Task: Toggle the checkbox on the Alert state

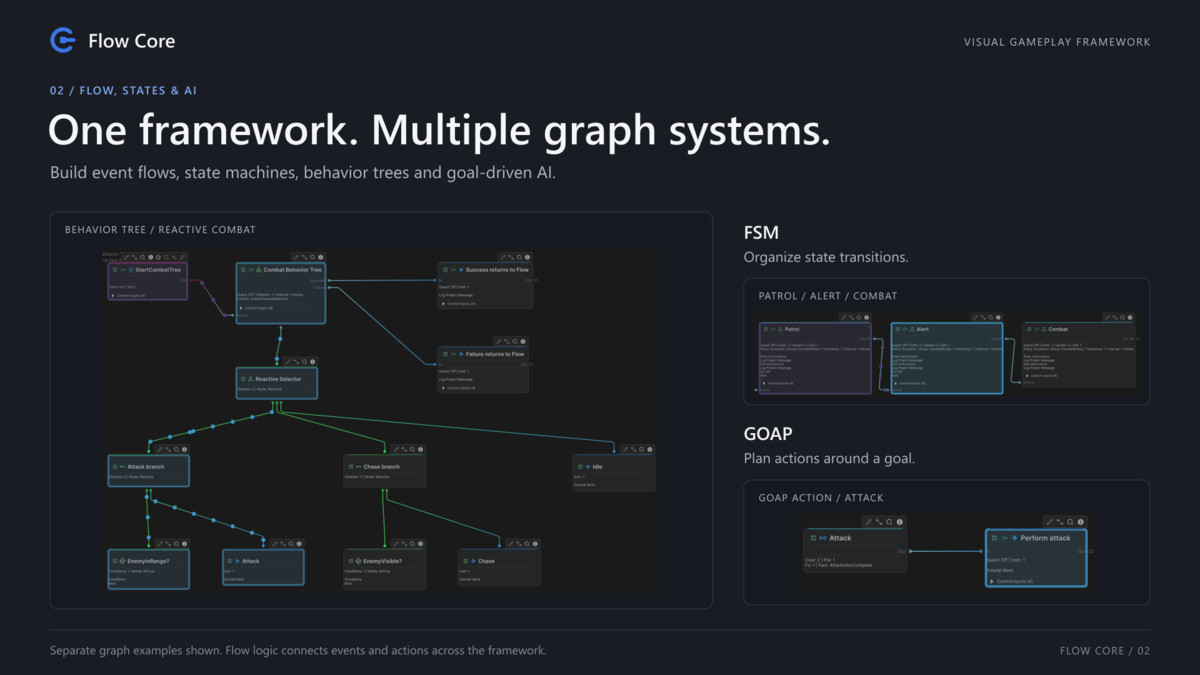Action: (898, 329)
